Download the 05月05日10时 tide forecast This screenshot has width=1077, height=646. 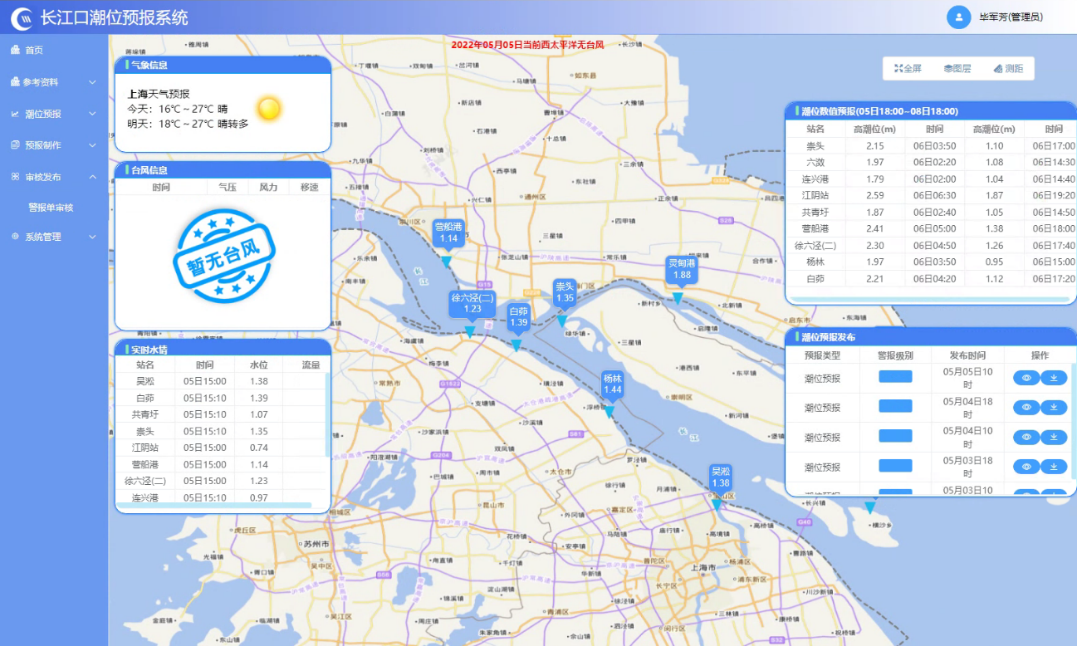click(x=1054, y=378)
